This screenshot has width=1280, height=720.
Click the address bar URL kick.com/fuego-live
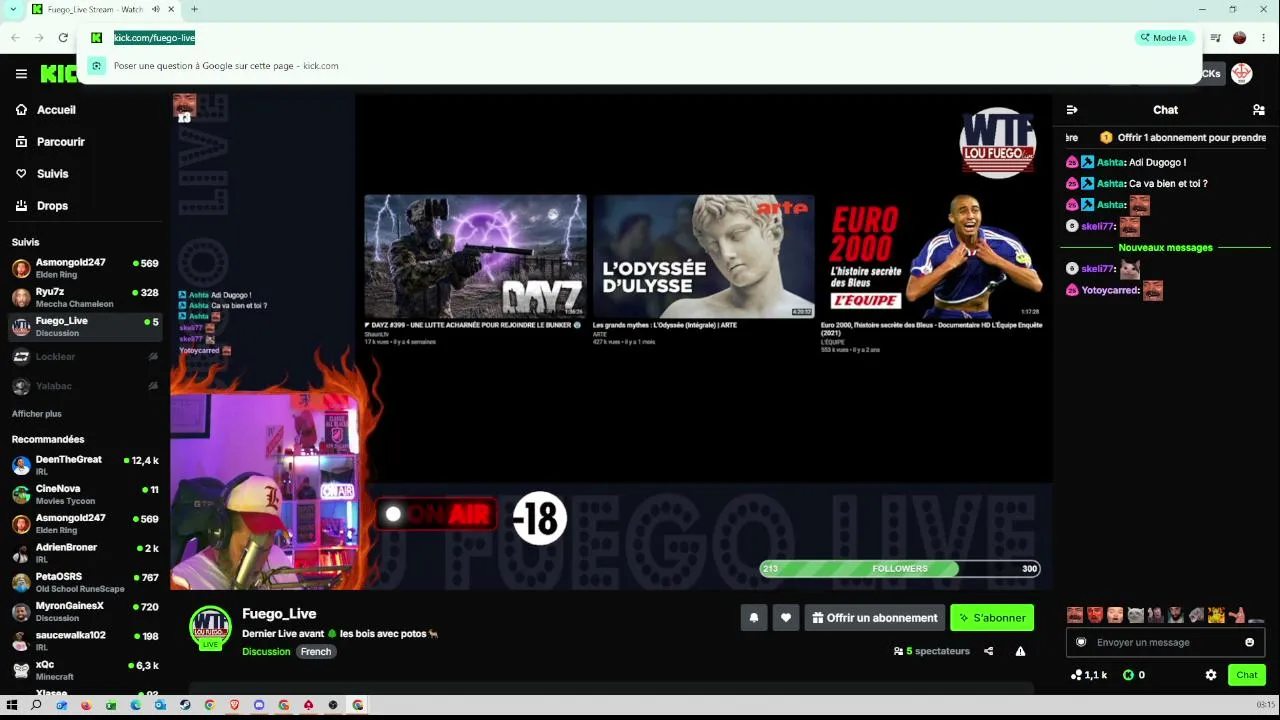coord(154,38)
